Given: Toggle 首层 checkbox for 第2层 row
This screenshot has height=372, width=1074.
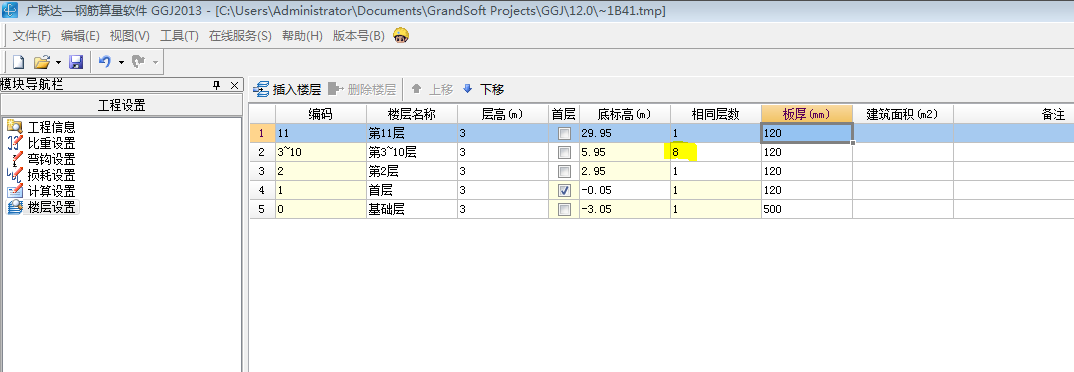Looking at the screenshot, I should [564, 172].
